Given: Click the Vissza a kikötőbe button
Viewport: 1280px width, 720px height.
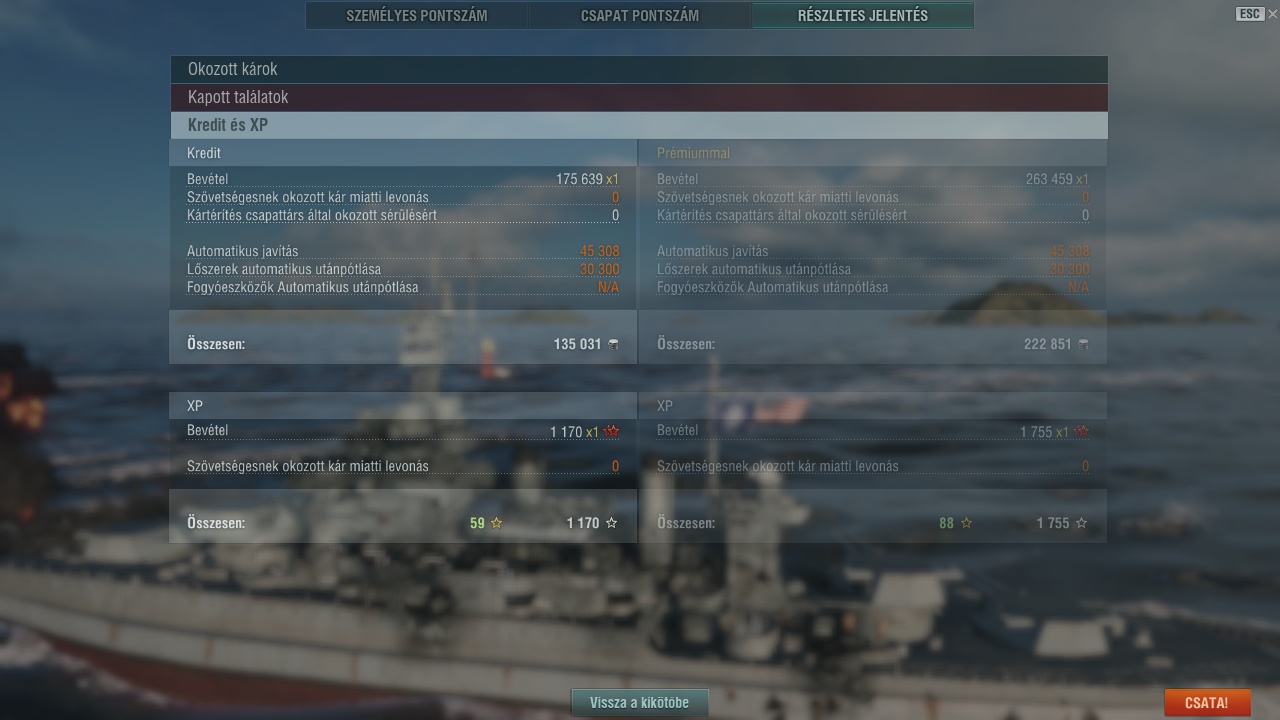Looking at the screenshot, I should click(x=639, y=702).
